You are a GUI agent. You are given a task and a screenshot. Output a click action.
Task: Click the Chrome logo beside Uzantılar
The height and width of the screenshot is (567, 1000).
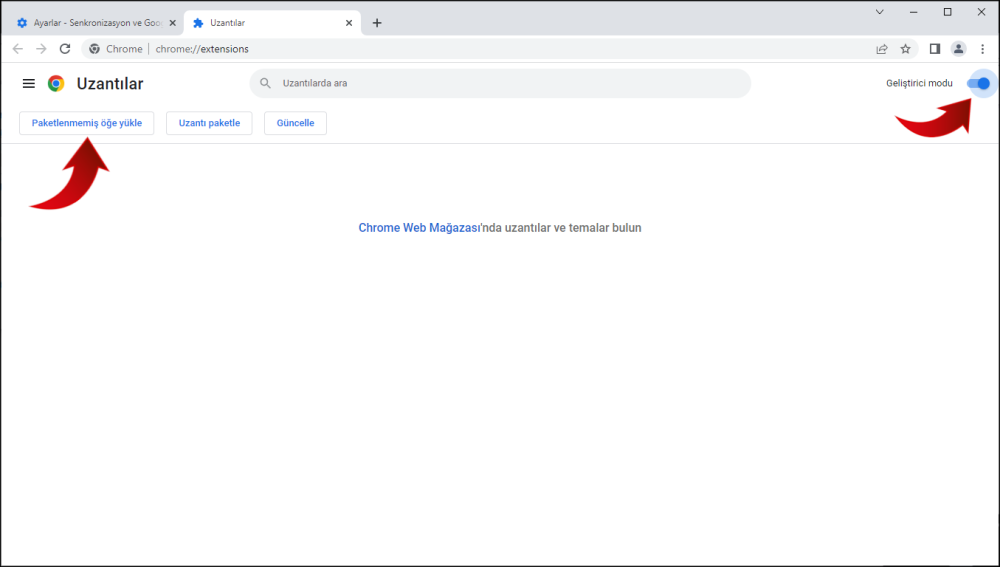click(x=56, y=84)
